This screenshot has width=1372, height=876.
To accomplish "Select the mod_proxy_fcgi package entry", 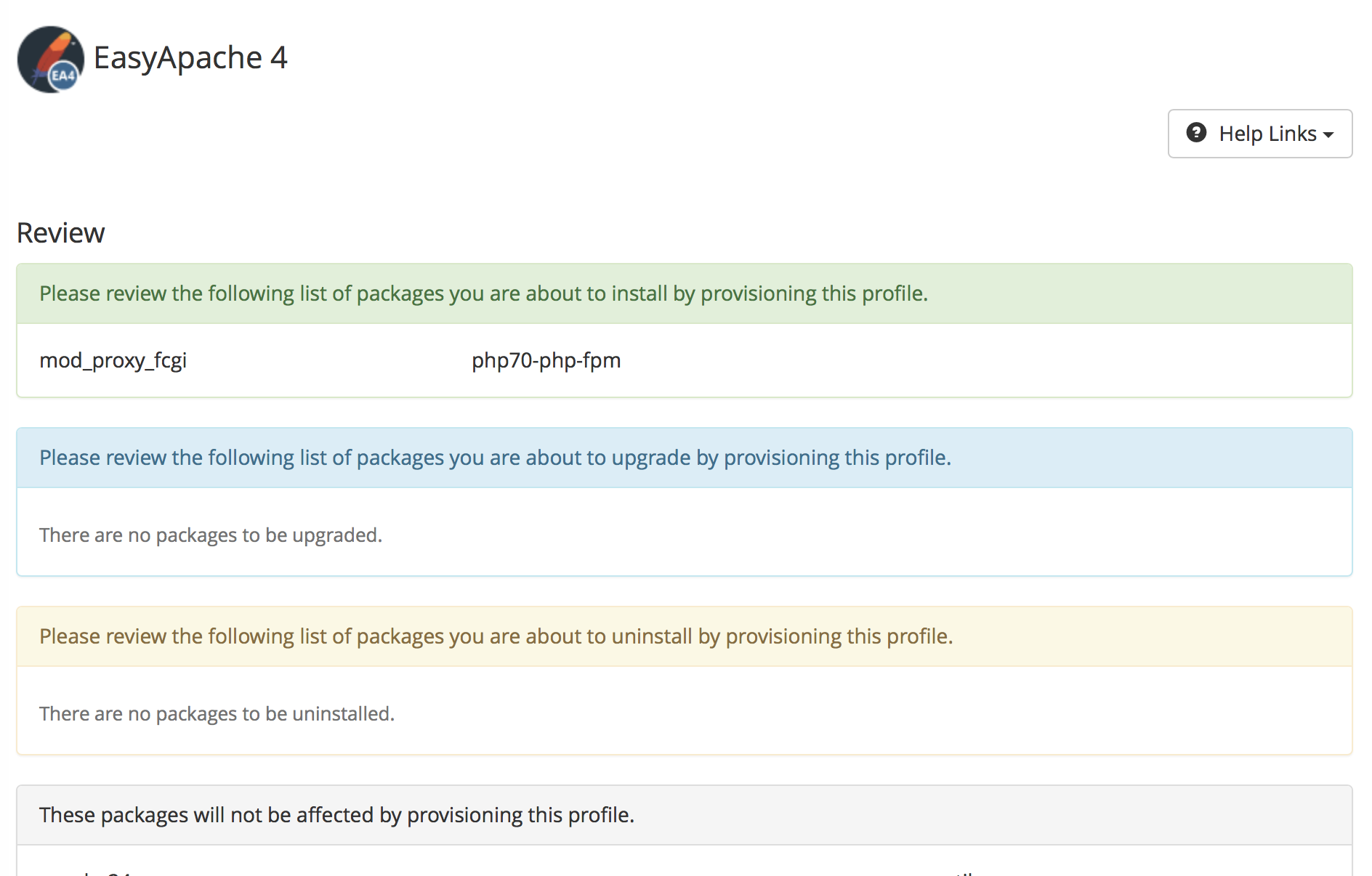I will click(x=113, y=360).
